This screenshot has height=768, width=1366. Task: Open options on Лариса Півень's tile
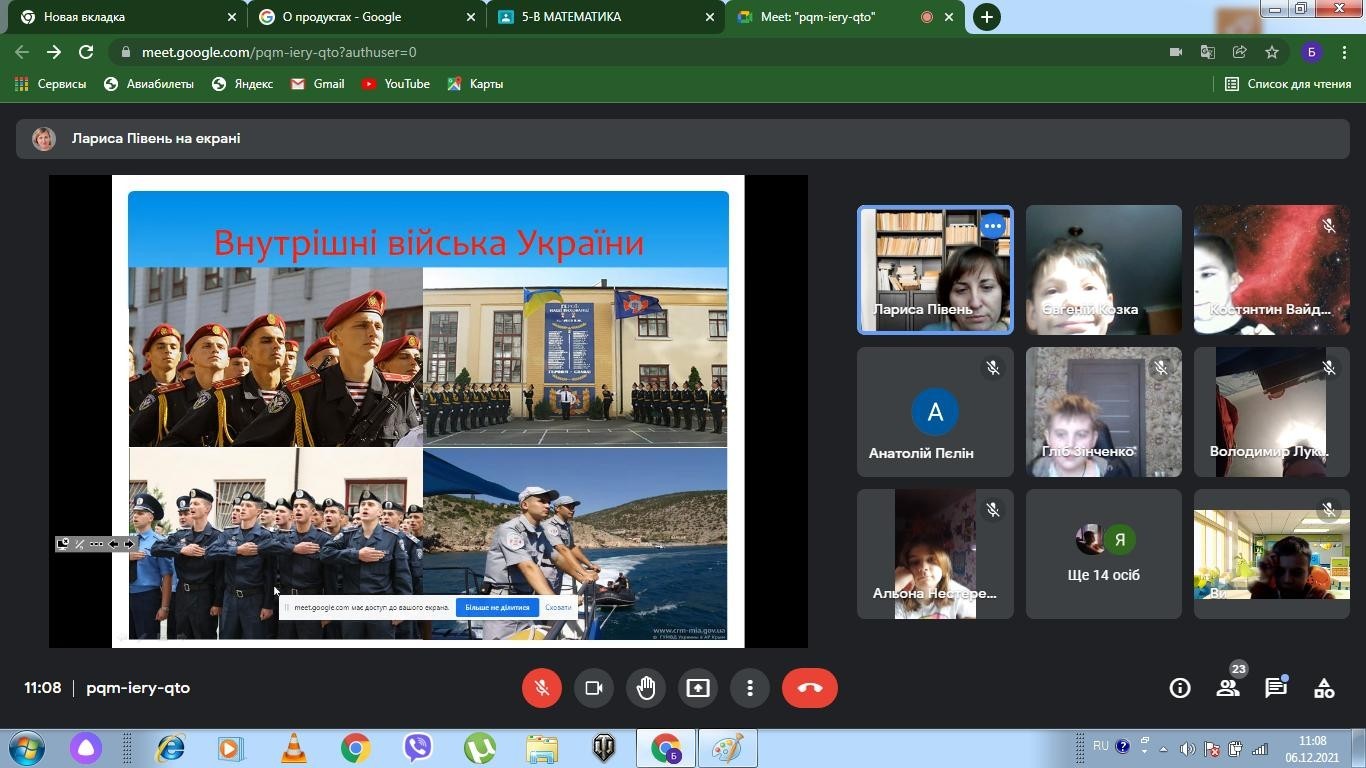click(992, 226)
